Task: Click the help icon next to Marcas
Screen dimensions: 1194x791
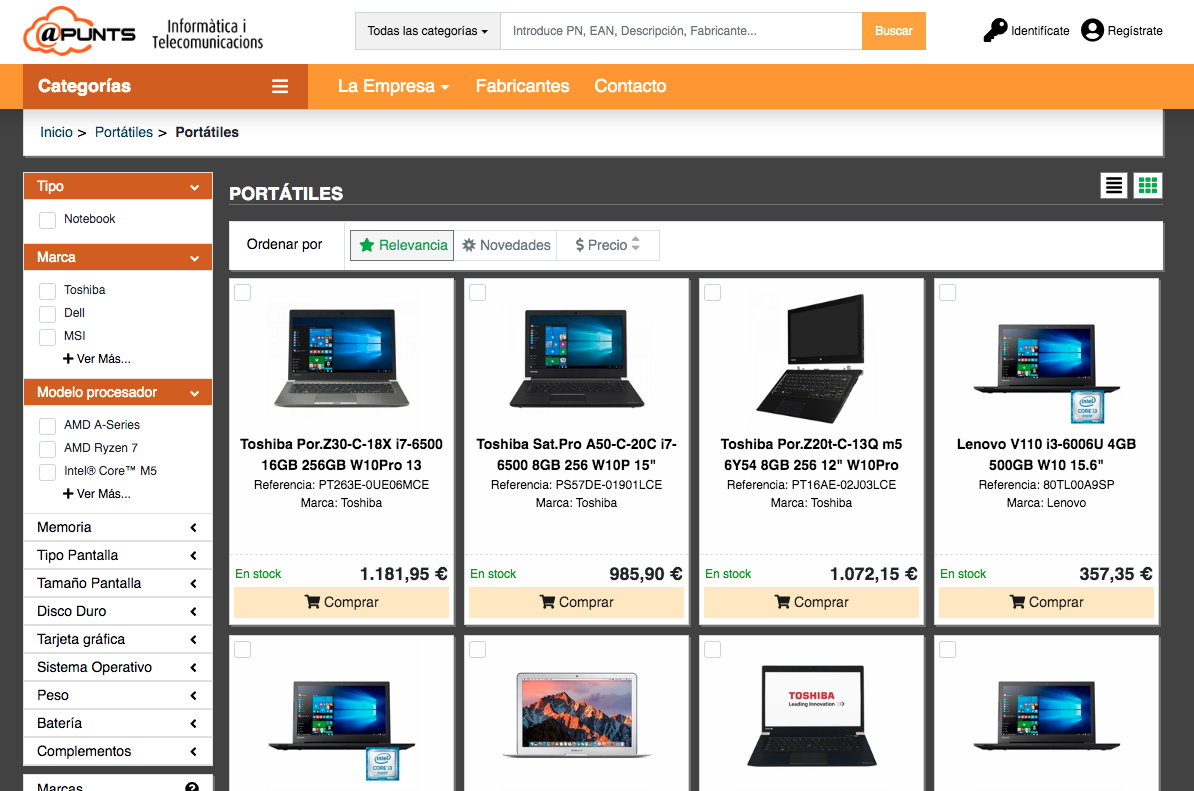Action: pyautogui.click(x=192, y=786)
